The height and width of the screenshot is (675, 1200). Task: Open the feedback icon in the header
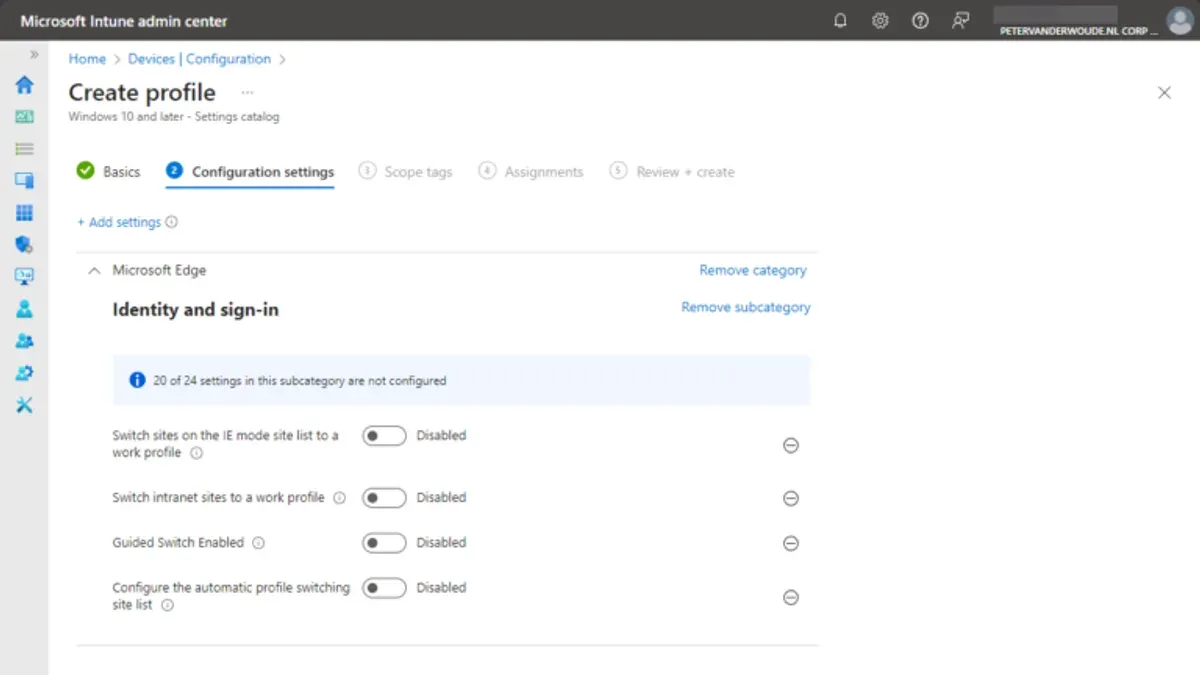pos(961,21)
